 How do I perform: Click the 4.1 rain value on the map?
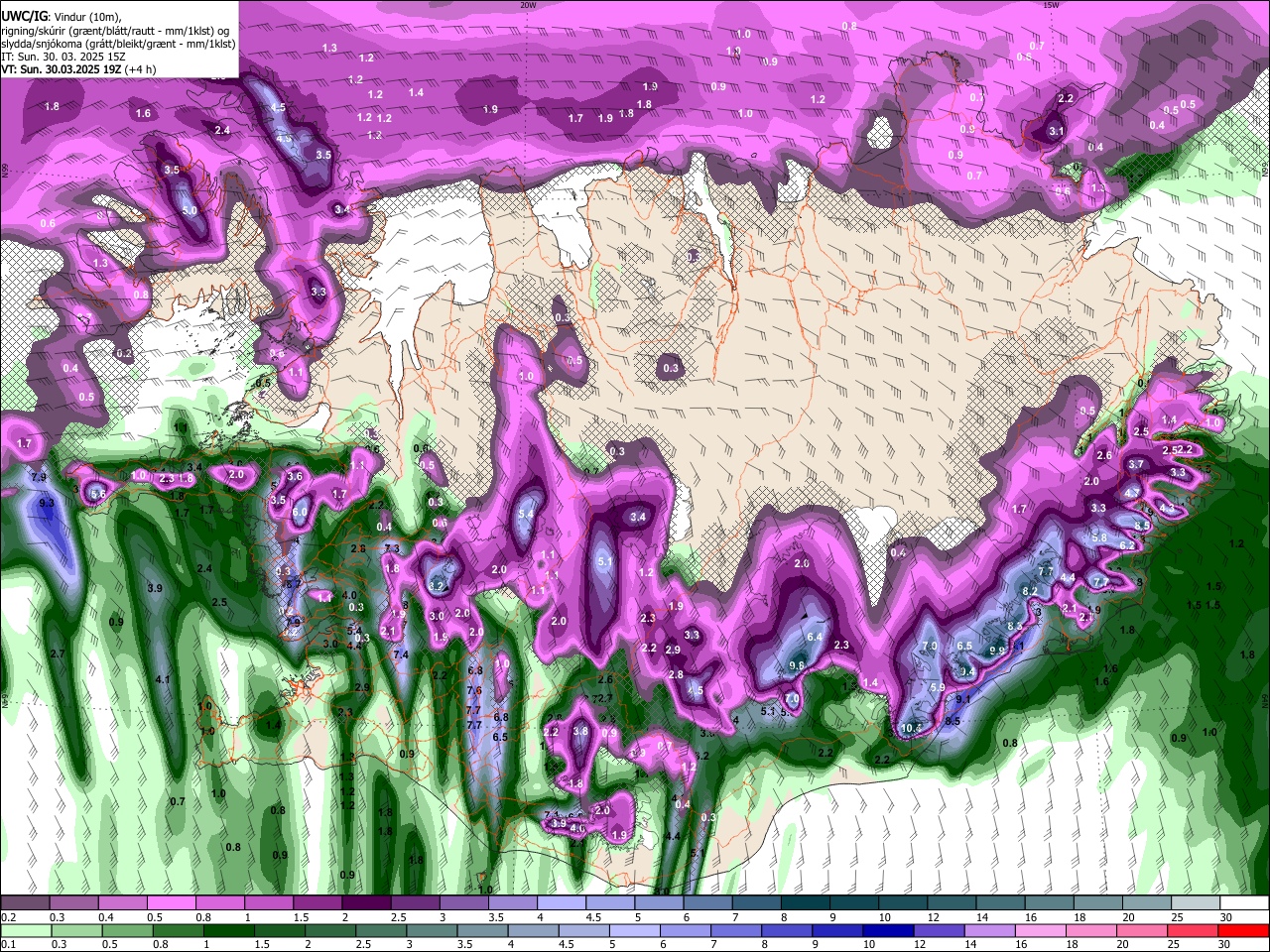coord(164,679)
